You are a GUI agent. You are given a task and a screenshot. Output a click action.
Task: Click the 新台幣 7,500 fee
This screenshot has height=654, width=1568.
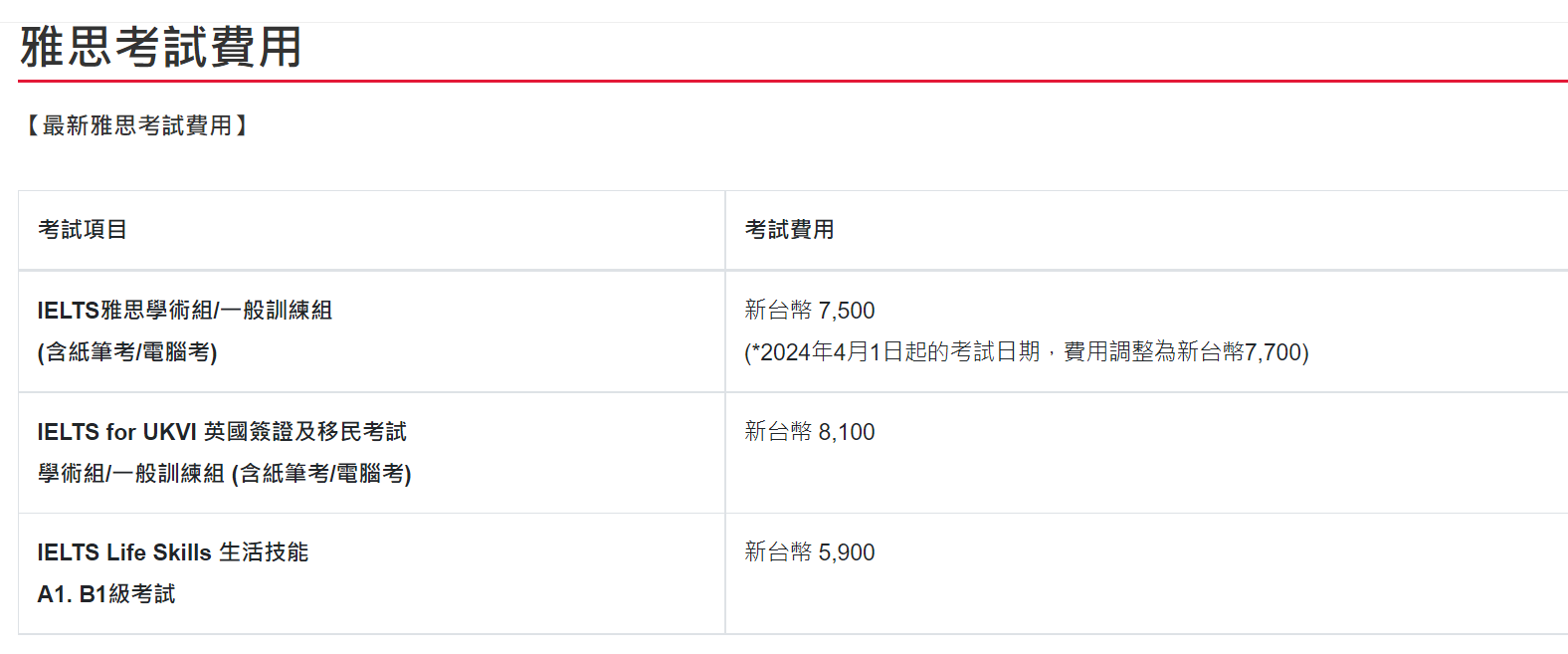810,311
